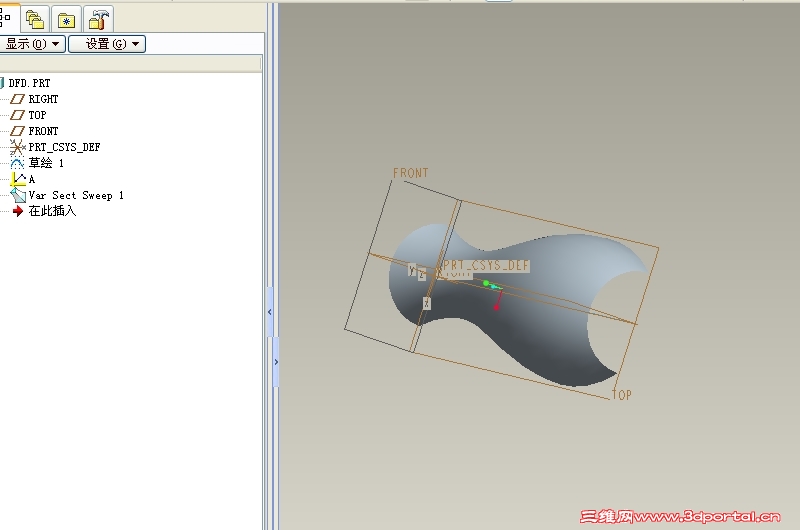Select DFD.PRT root node

click(x=29, y=83)
